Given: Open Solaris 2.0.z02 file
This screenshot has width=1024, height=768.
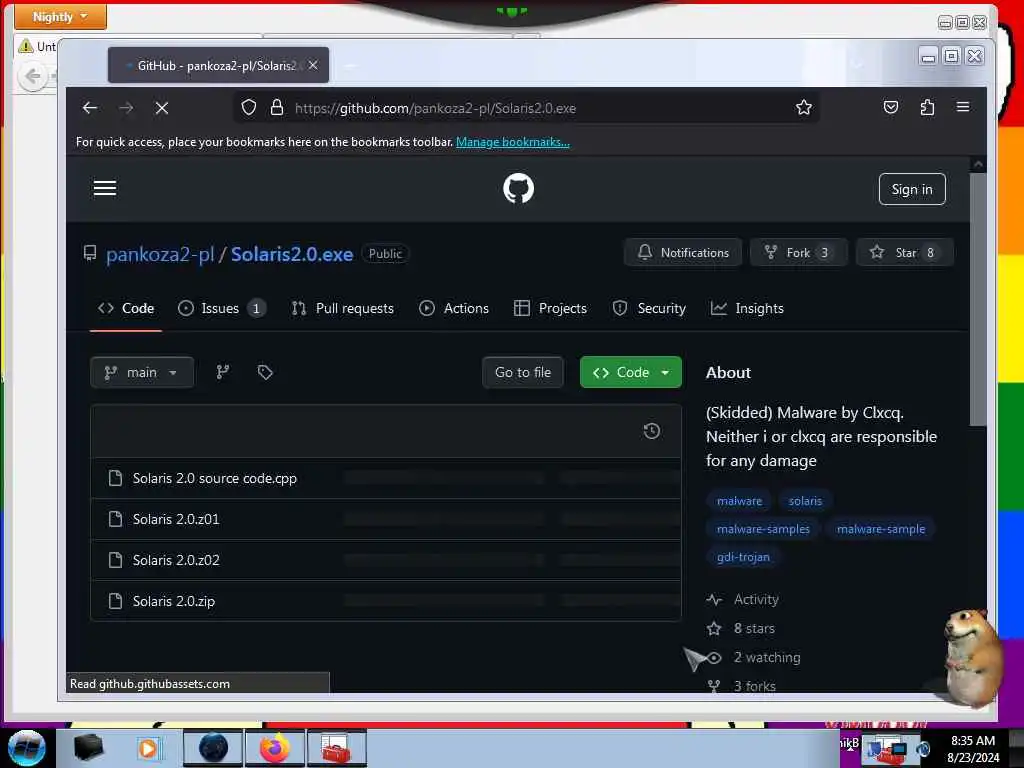Looking at the screenshot, I should 176,560.
